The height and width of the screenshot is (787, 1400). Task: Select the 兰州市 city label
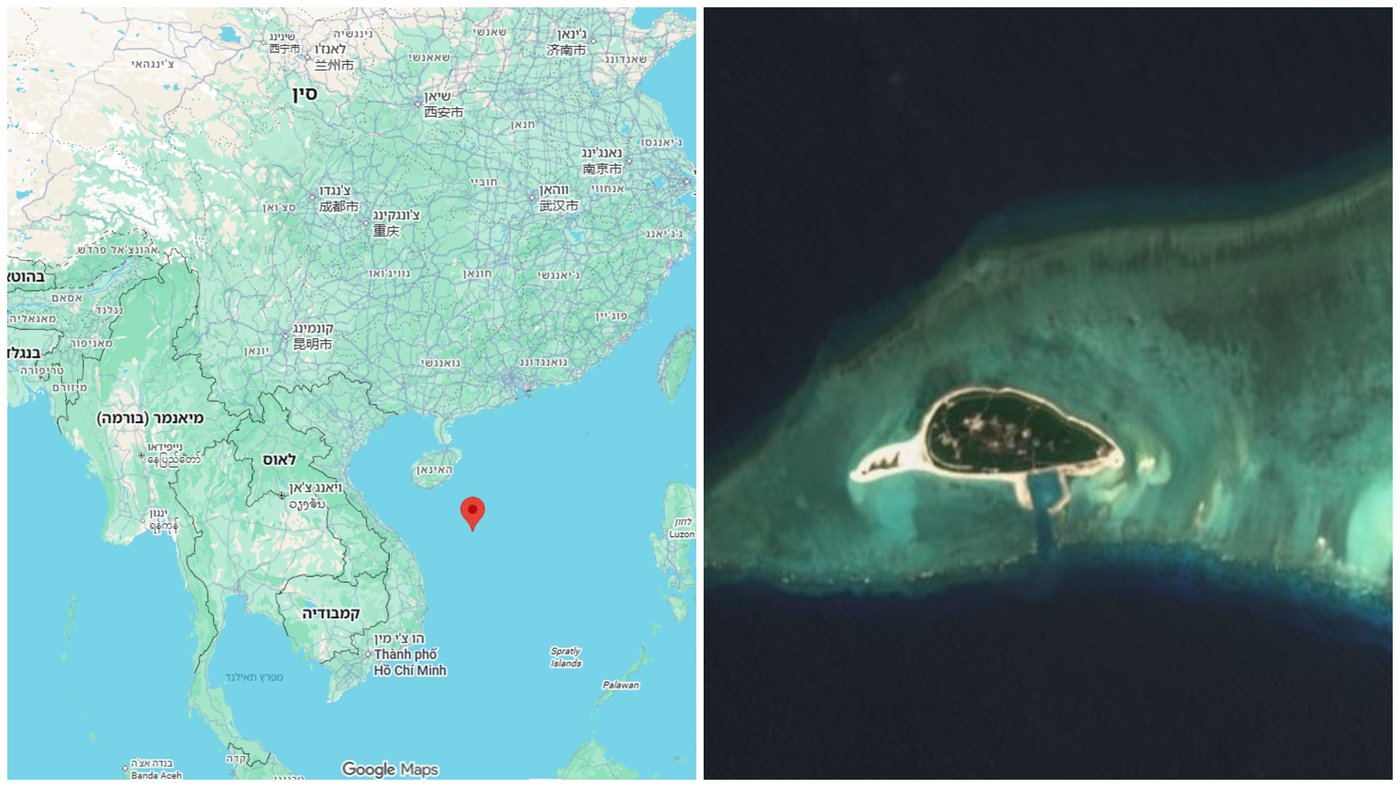tap(334, 65)
